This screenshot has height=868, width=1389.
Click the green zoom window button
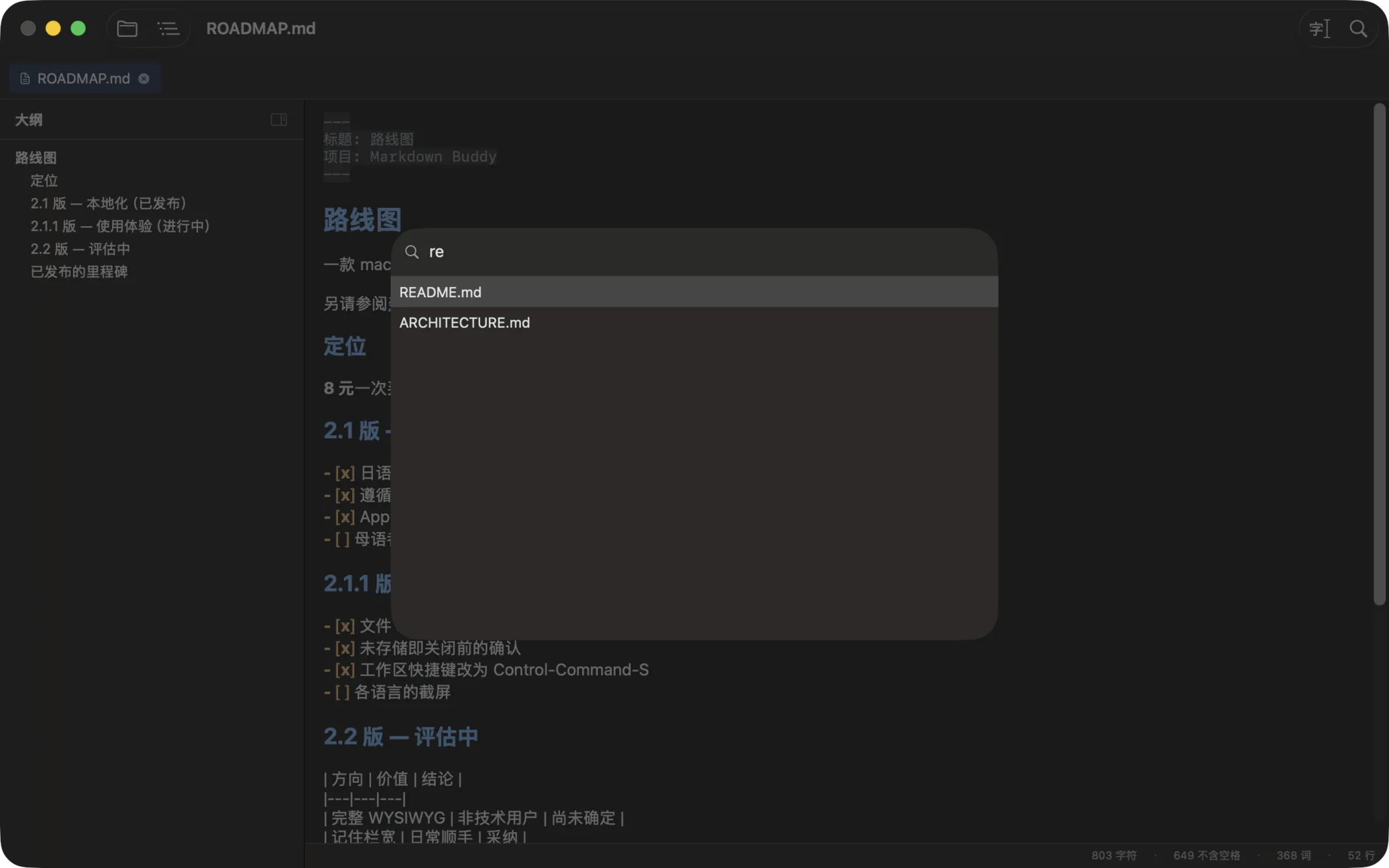(78, 28)
